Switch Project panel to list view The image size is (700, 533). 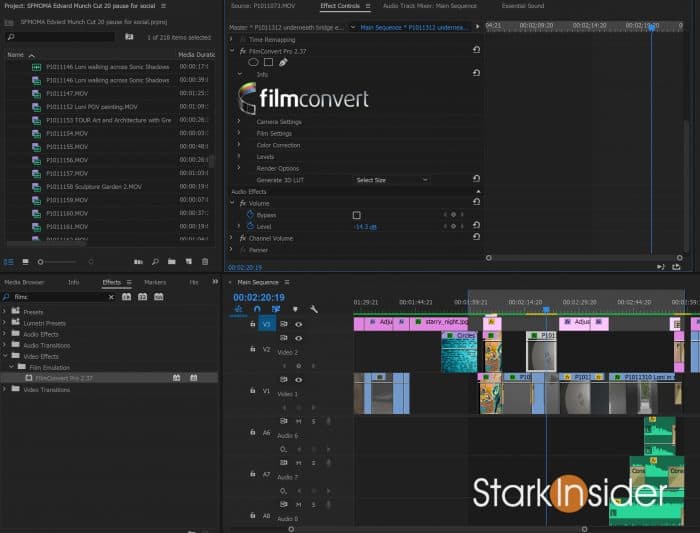point(9,262)
